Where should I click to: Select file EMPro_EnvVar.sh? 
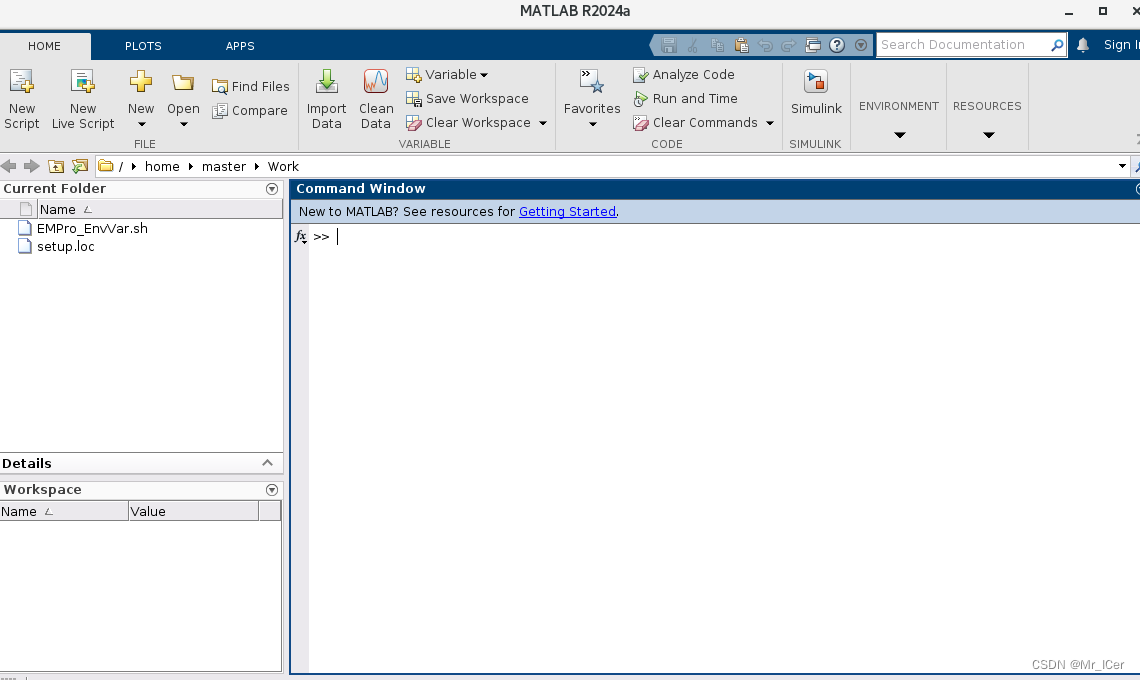92,228
